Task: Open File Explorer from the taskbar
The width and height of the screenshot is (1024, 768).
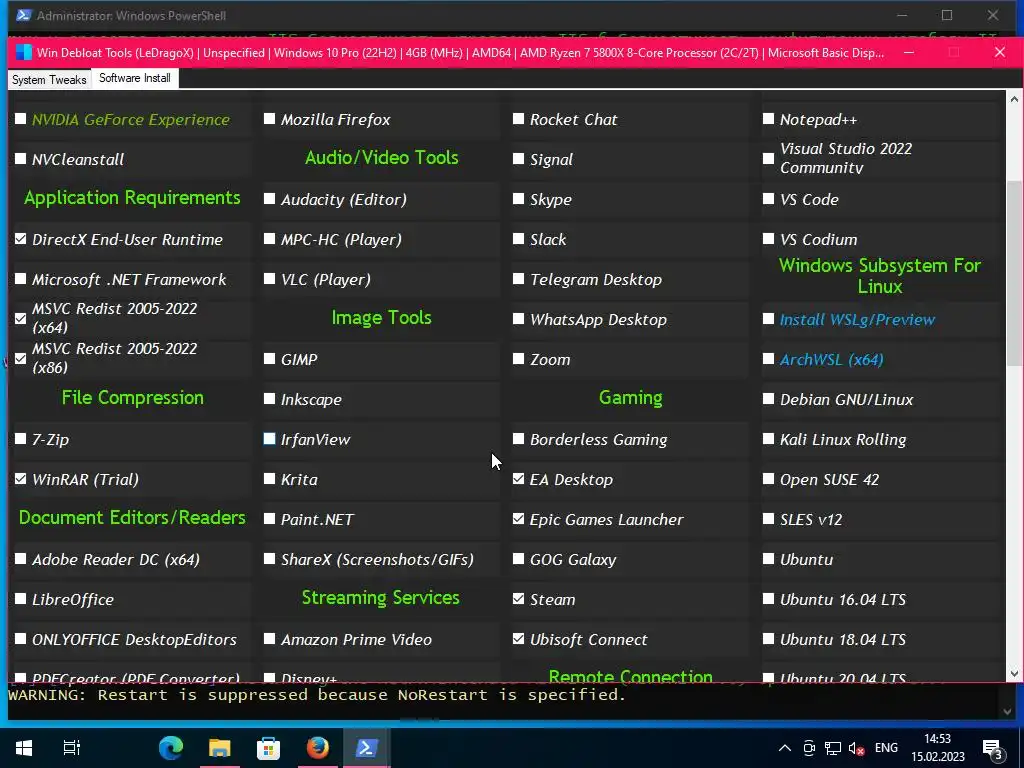Action: 219,748
